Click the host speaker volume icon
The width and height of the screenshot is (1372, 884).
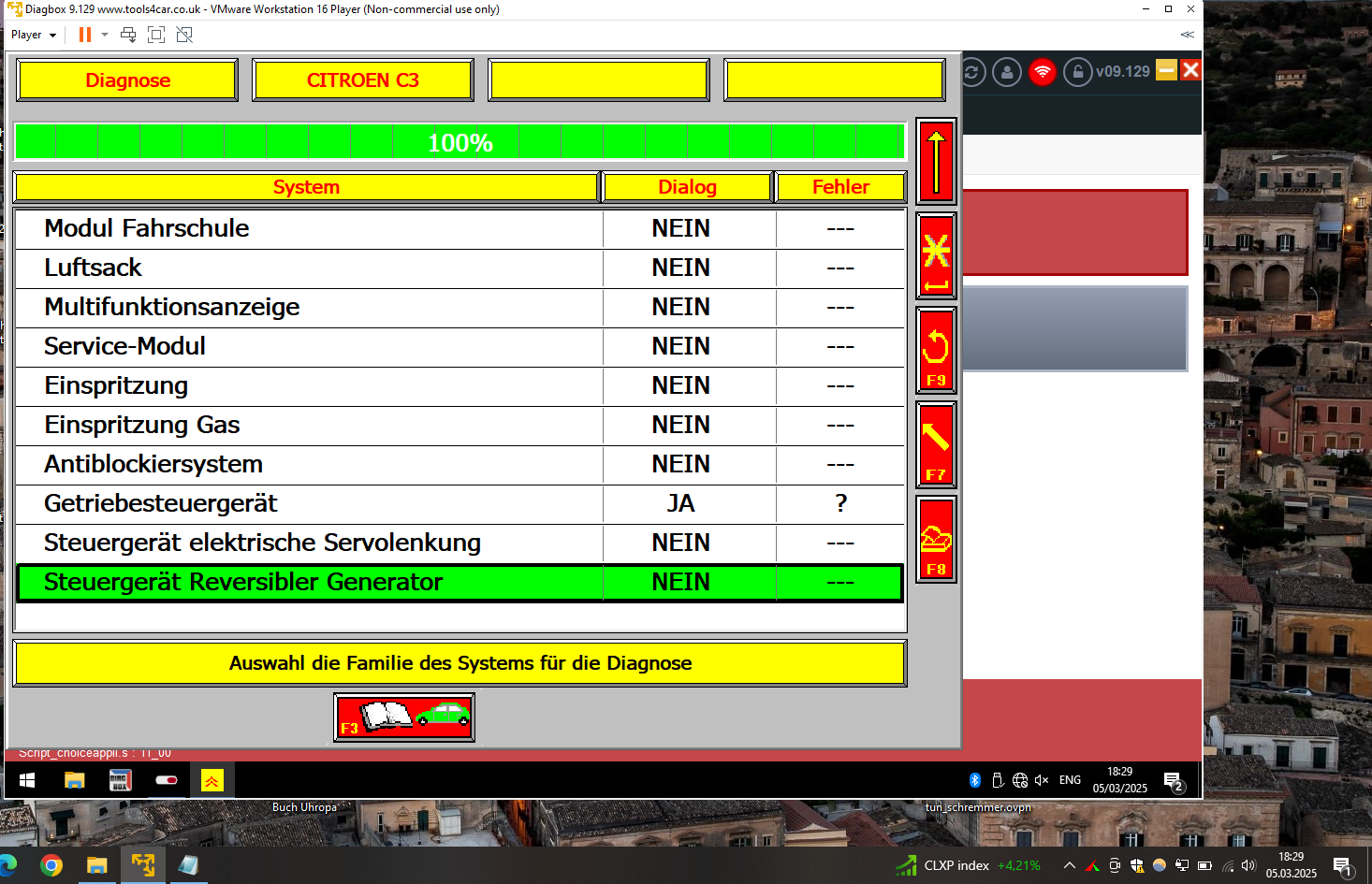click(x=1248, y=865)
